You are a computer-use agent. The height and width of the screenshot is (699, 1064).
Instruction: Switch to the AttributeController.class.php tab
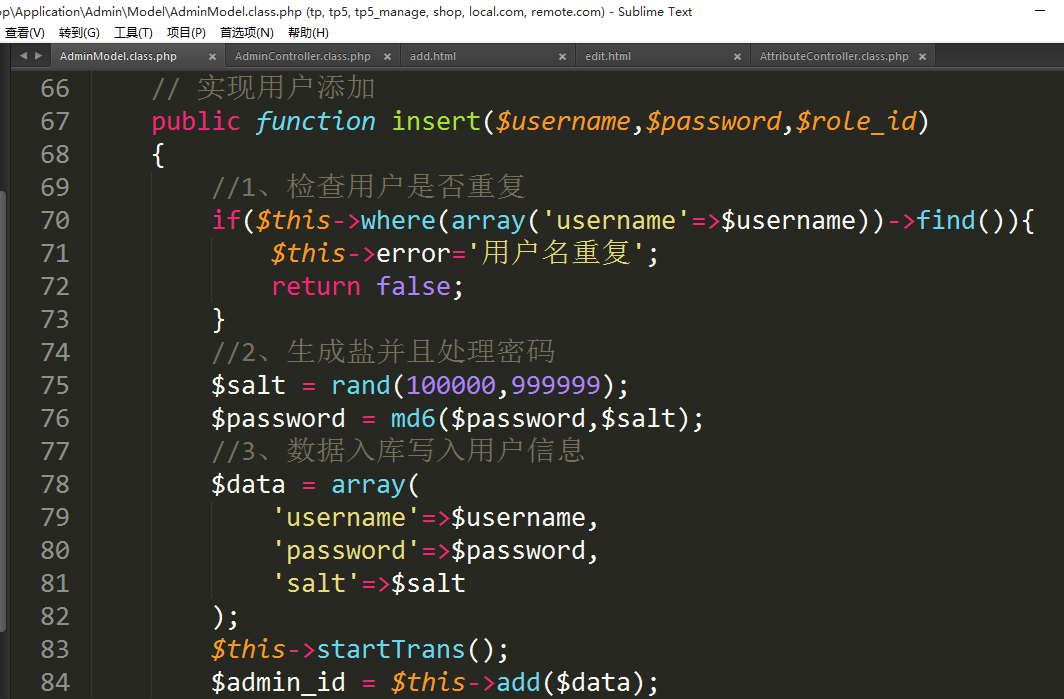point(834,57)
